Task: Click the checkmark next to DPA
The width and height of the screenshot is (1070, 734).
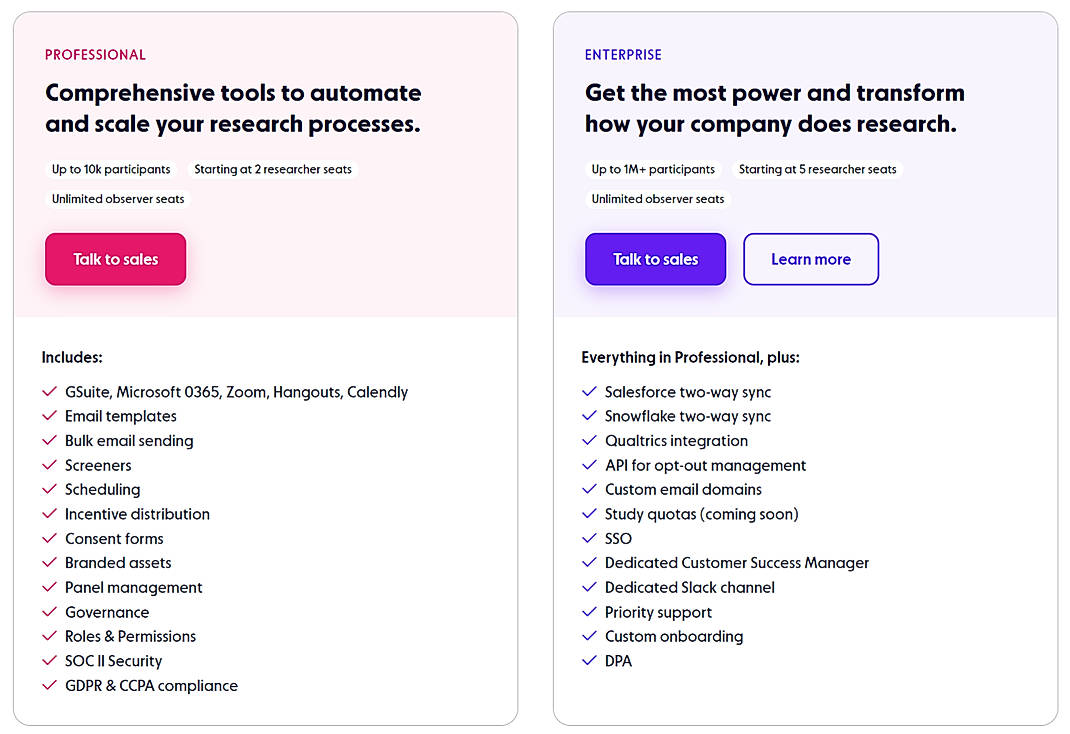Action: [x=588, y=661]
